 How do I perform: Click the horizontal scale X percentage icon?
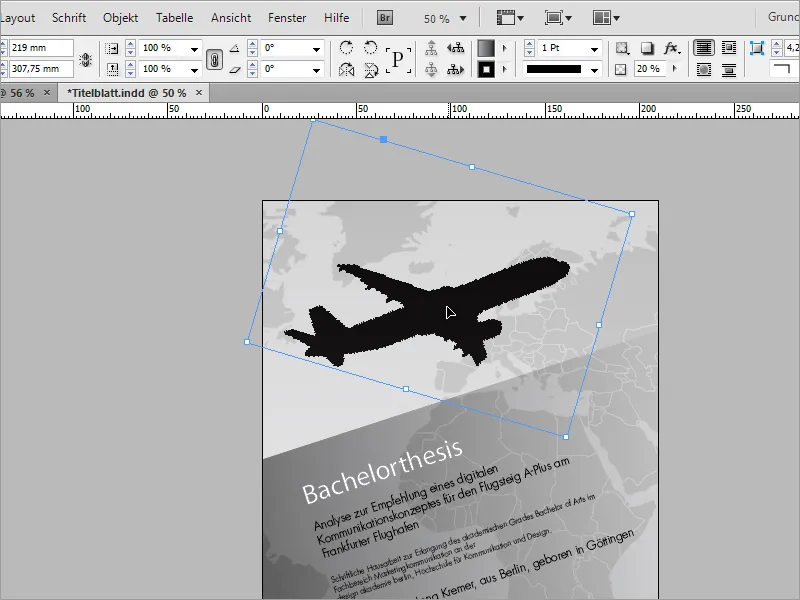(112, 48)
